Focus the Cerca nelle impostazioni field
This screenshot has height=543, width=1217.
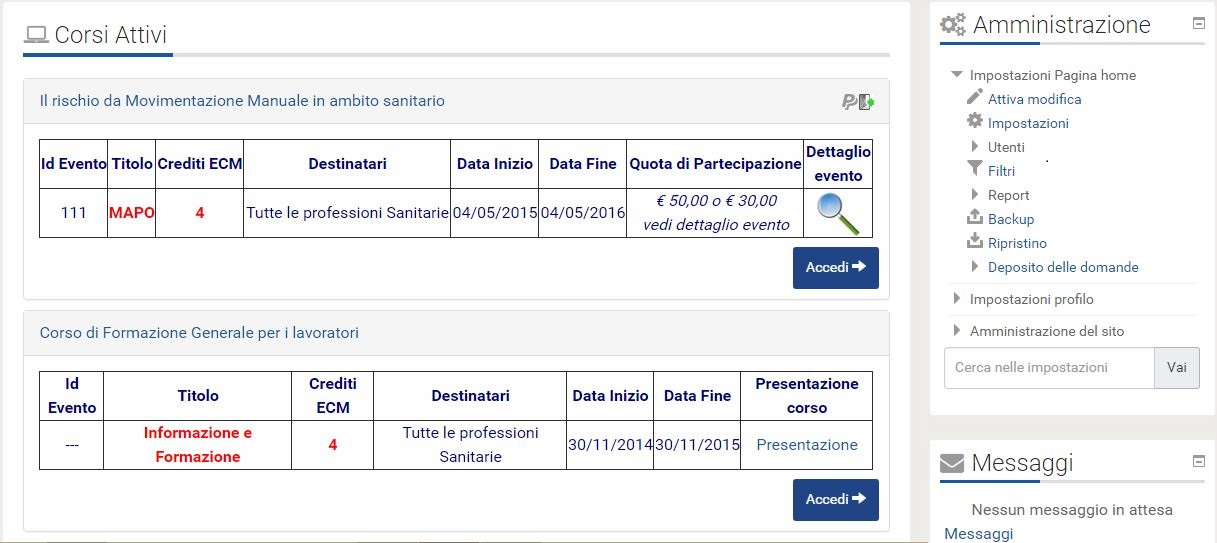point(1049,368)
